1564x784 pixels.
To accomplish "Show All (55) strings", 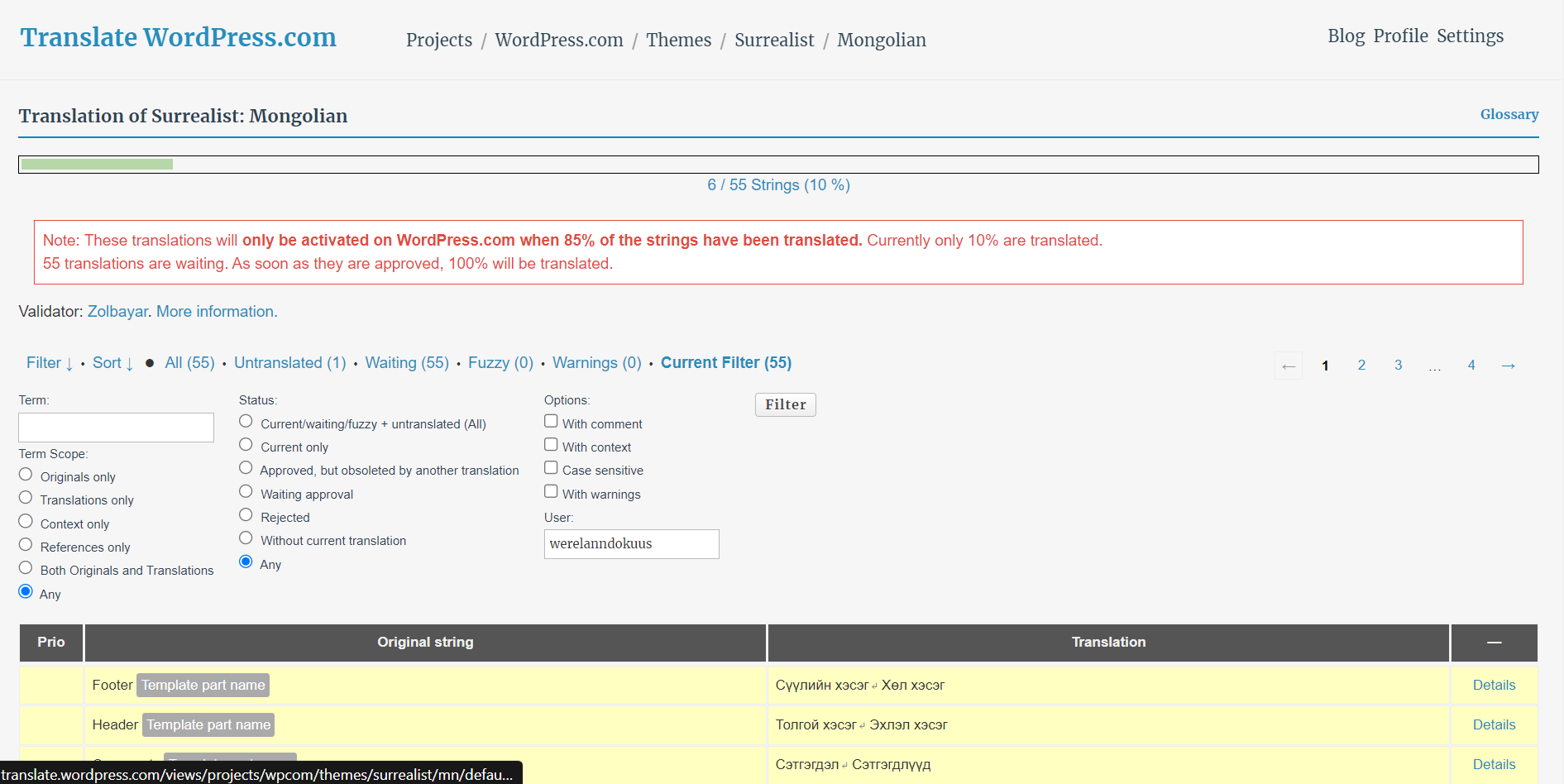I will [189, 363].
